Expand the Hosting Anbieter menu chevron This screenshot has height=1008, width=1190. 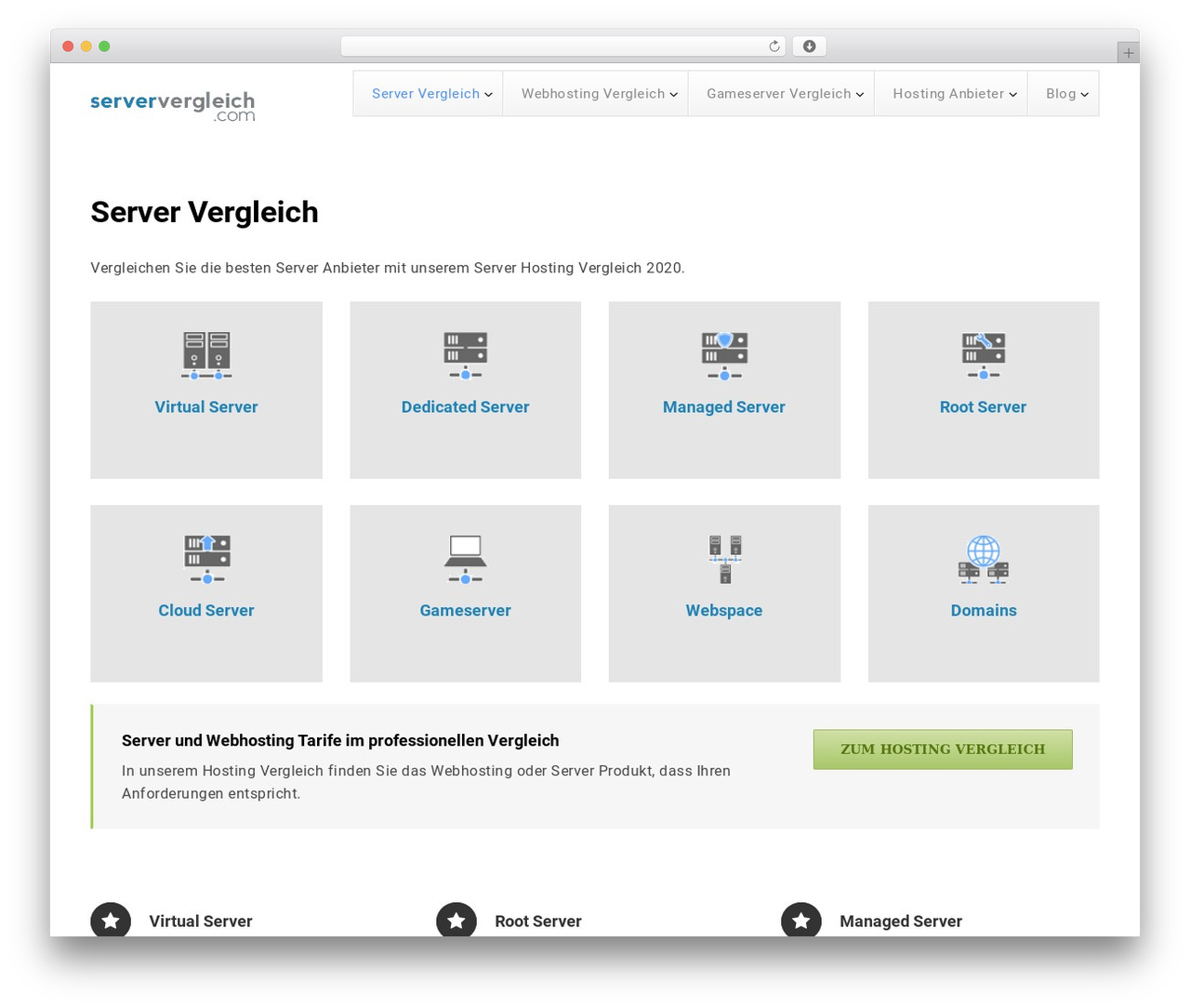(1012, 95)
